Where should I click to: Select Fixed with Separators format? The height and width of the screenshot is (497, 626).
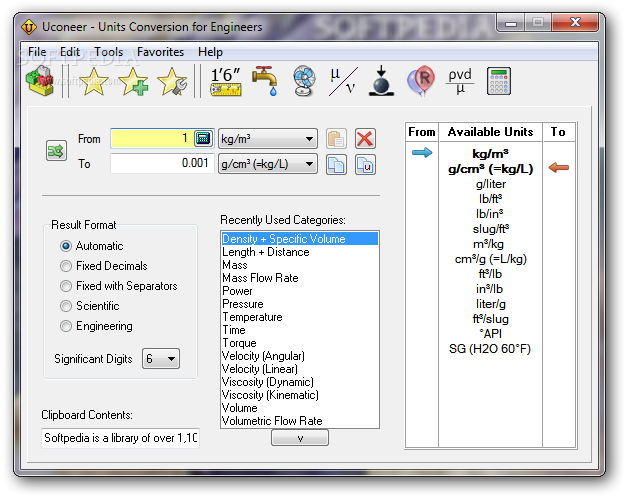pyautogui.click(x=119, y=286)
